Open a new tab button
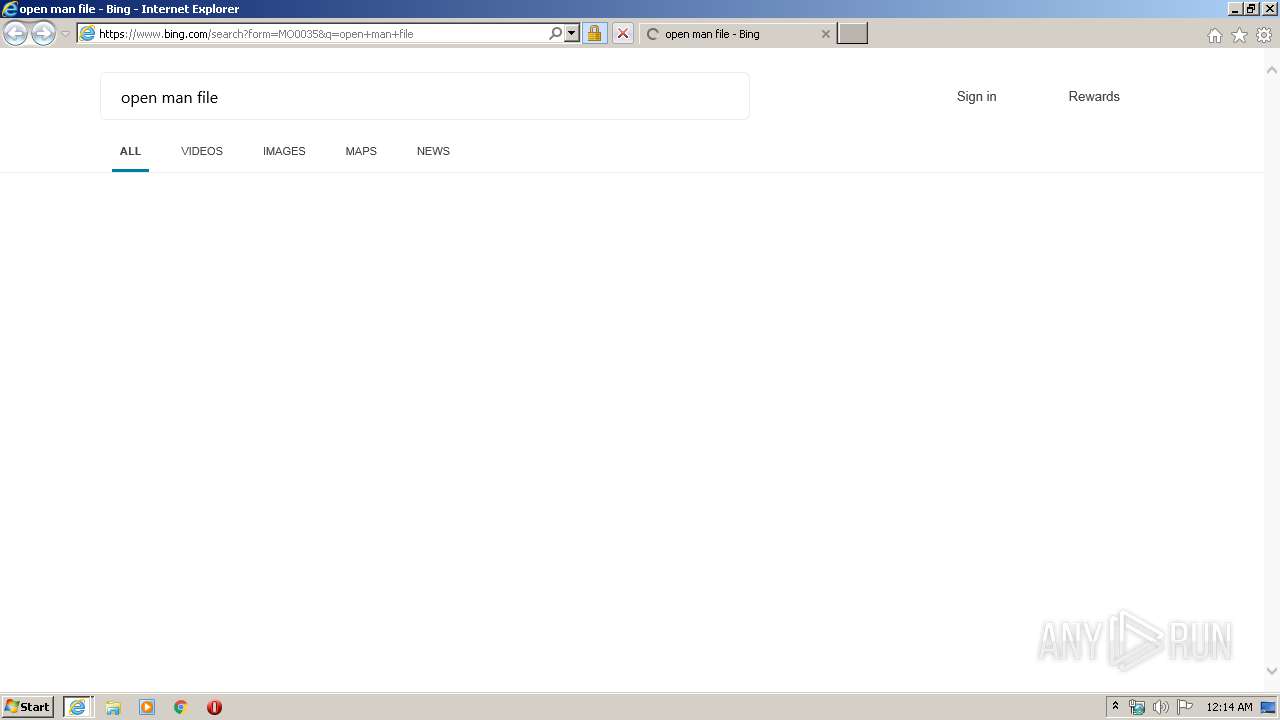 point(852,34)
